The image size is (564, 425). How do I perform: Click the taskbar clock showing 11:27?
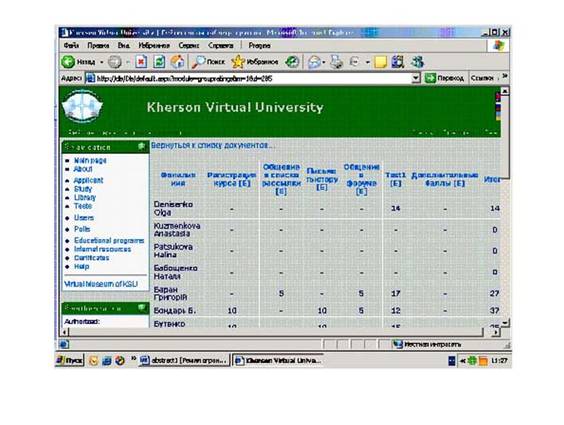click(499, 361)
